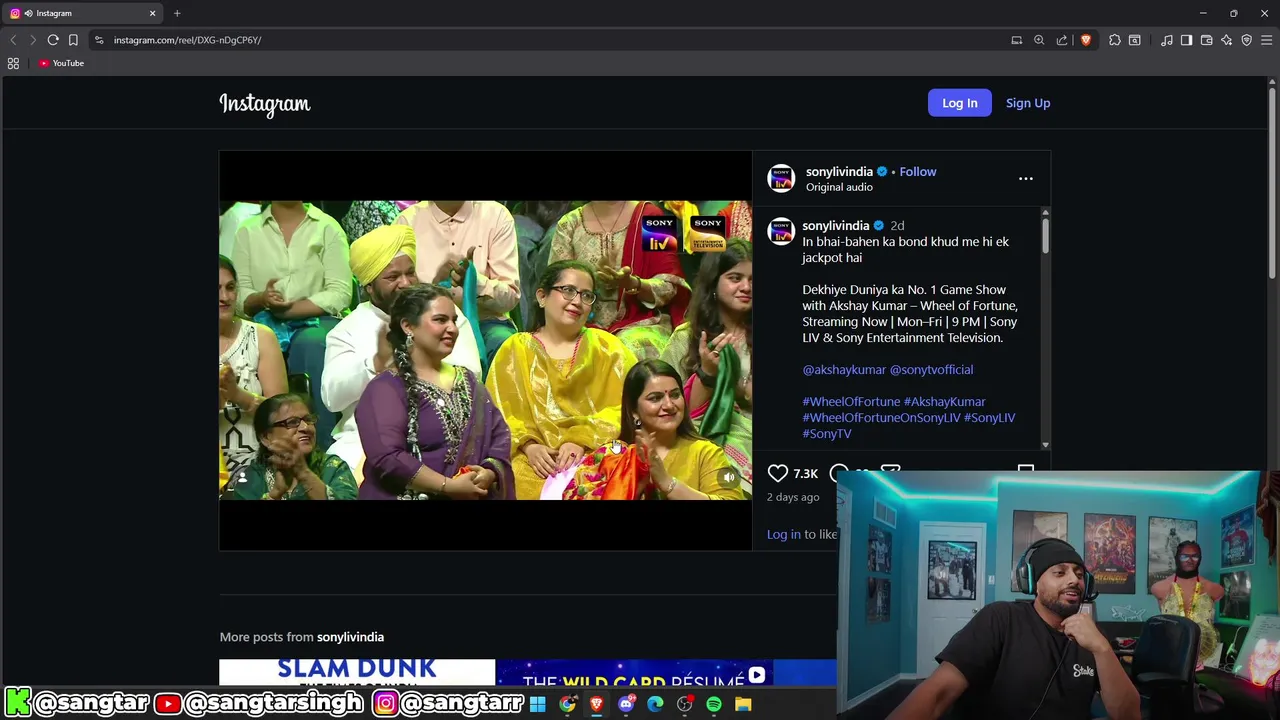This screenshot has height=720, width=1280.
Task: Open the #WheelOfFortuneOnSonyLIV hashtag
Action: tap(881, 418)
